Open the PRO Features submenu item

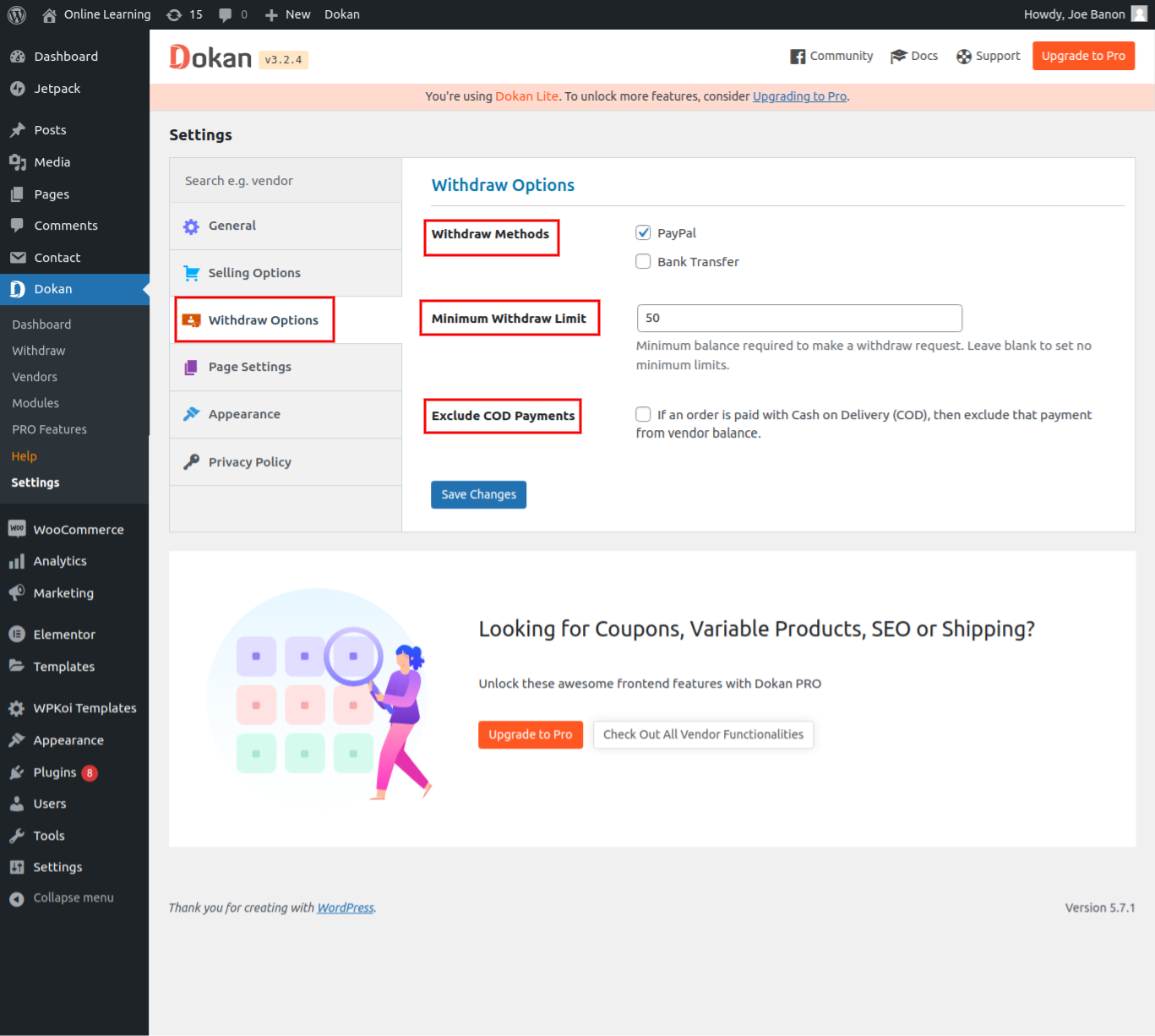50,429
